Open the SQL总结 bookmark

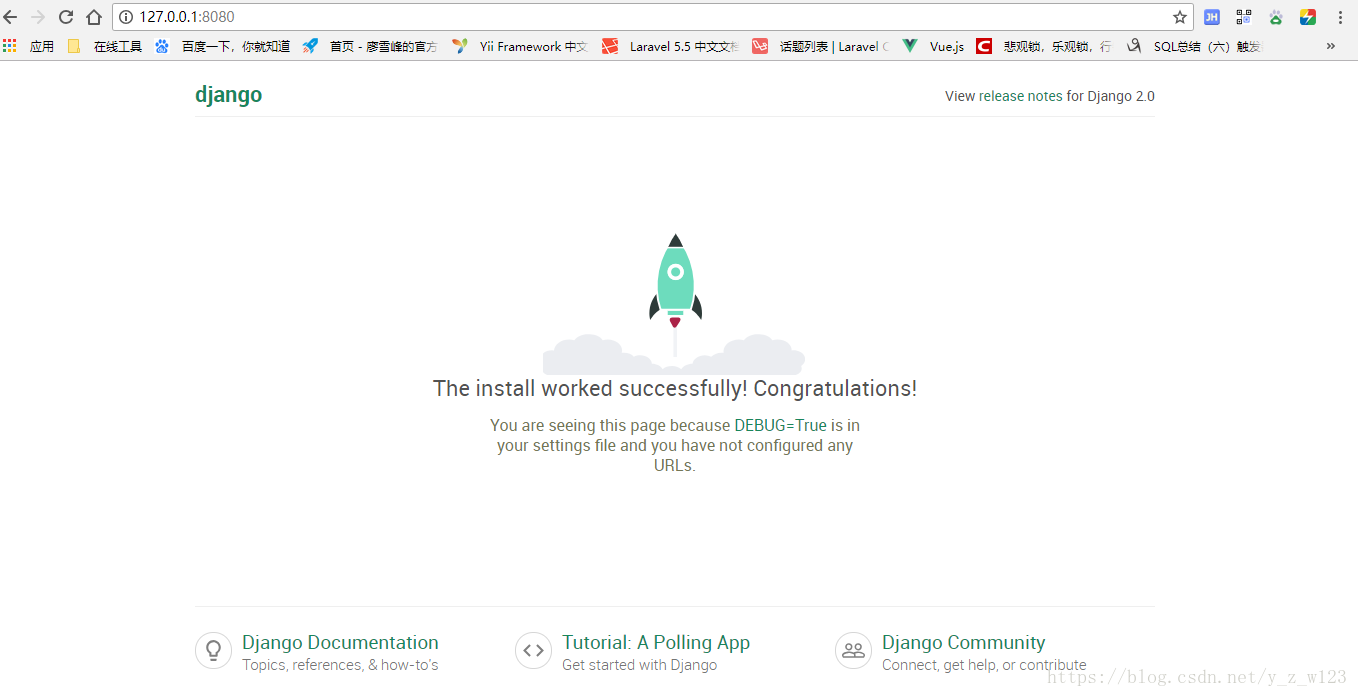[x=1194, y=46]
